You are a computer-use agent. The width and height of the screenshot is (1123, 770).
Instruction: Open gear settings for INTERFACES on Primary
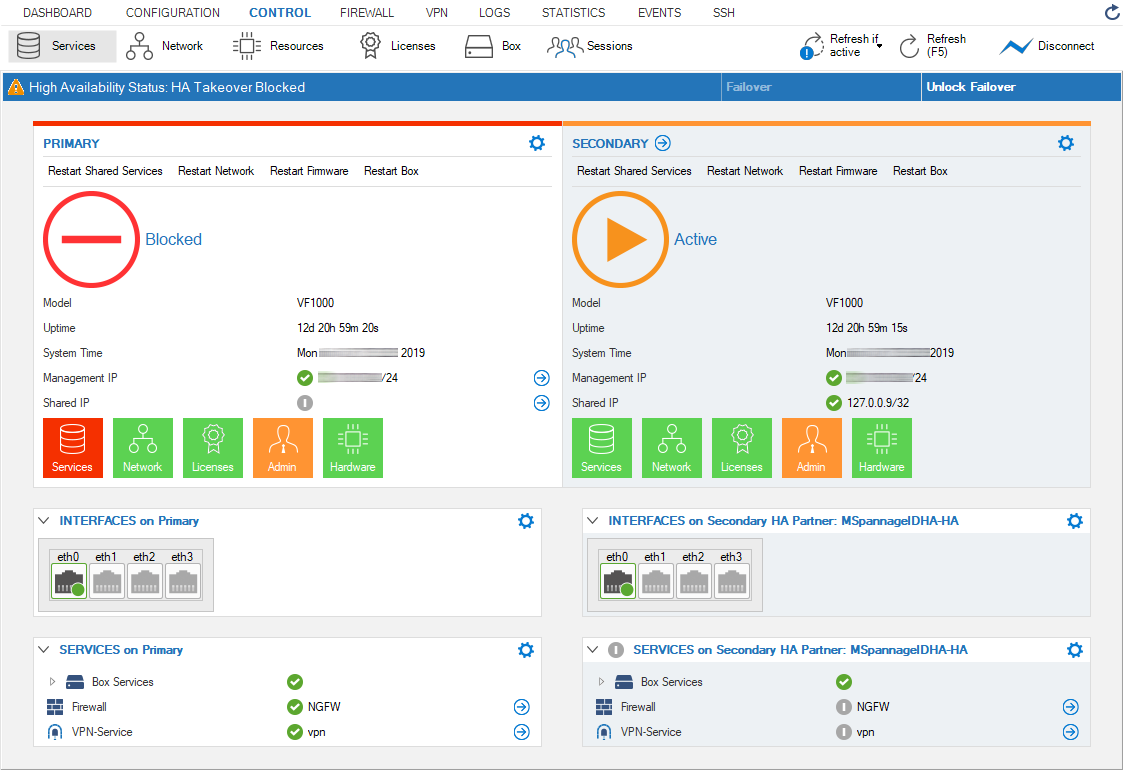click(x=526, y=521)
